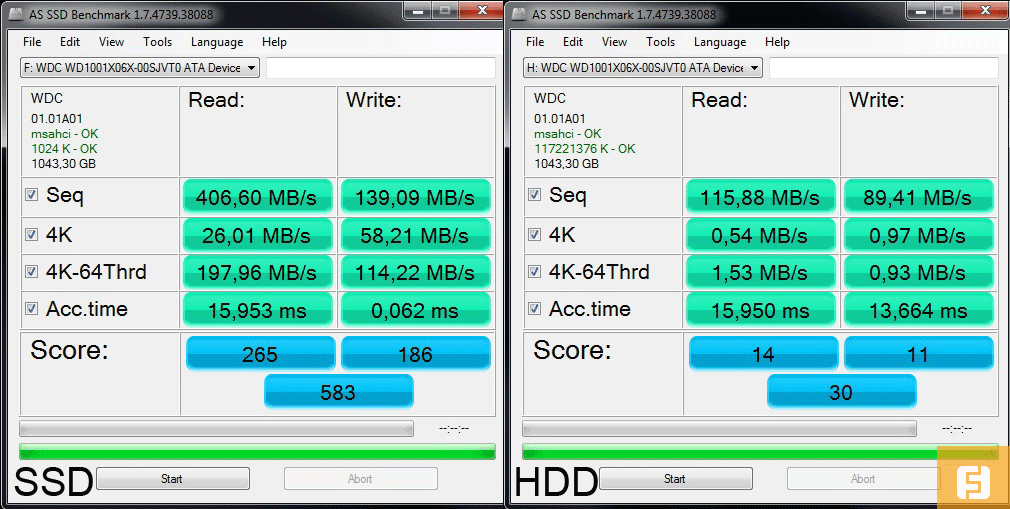The image size is (1010, 509).
Task: Select the 15,950 ms access time value
Action: click(x=761, y=310)
